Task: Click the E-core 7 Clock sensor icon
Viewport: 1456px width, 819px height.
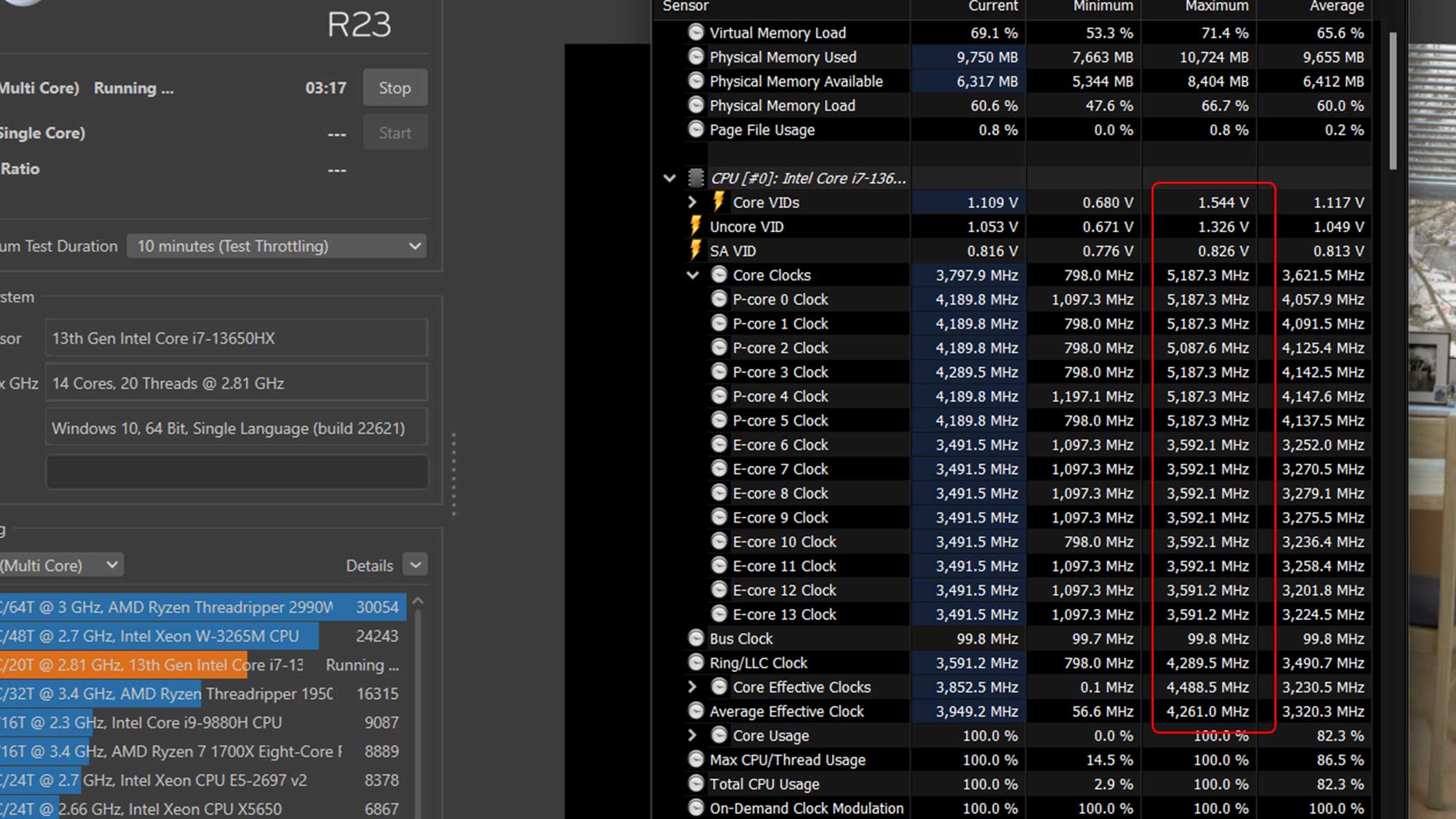Action: (719, 469)
